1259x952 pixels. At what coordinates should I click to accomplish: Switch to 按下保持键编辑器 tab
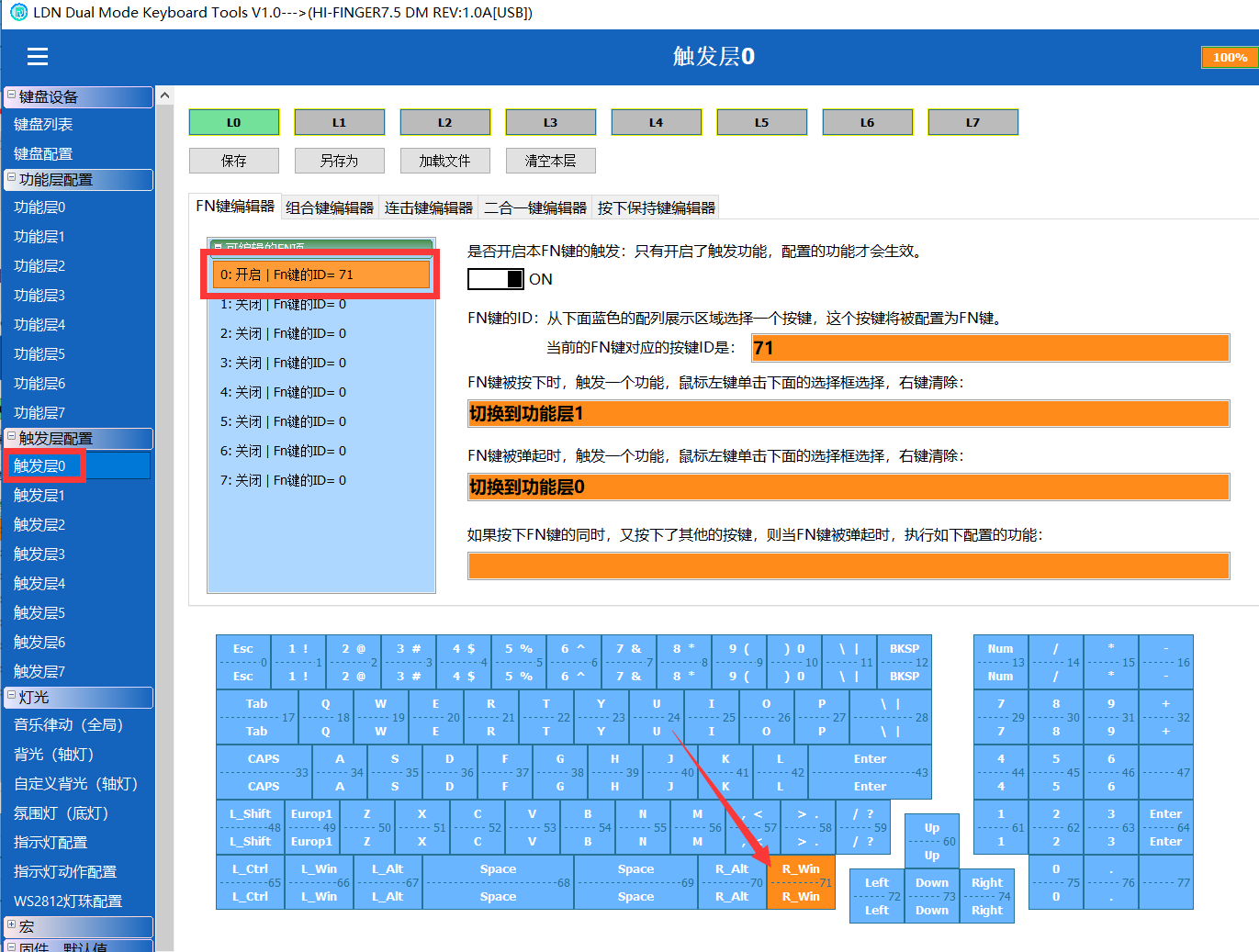(657, 207)
